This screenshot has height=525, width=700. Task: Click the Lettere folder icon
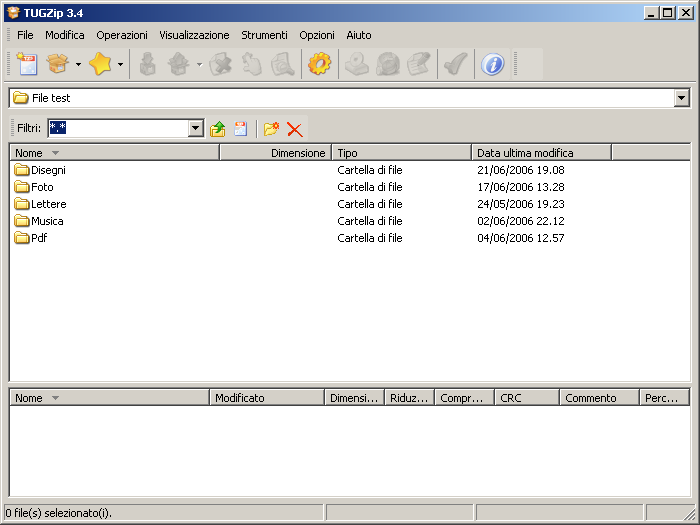pyautogui.click(x=21, y=204)
